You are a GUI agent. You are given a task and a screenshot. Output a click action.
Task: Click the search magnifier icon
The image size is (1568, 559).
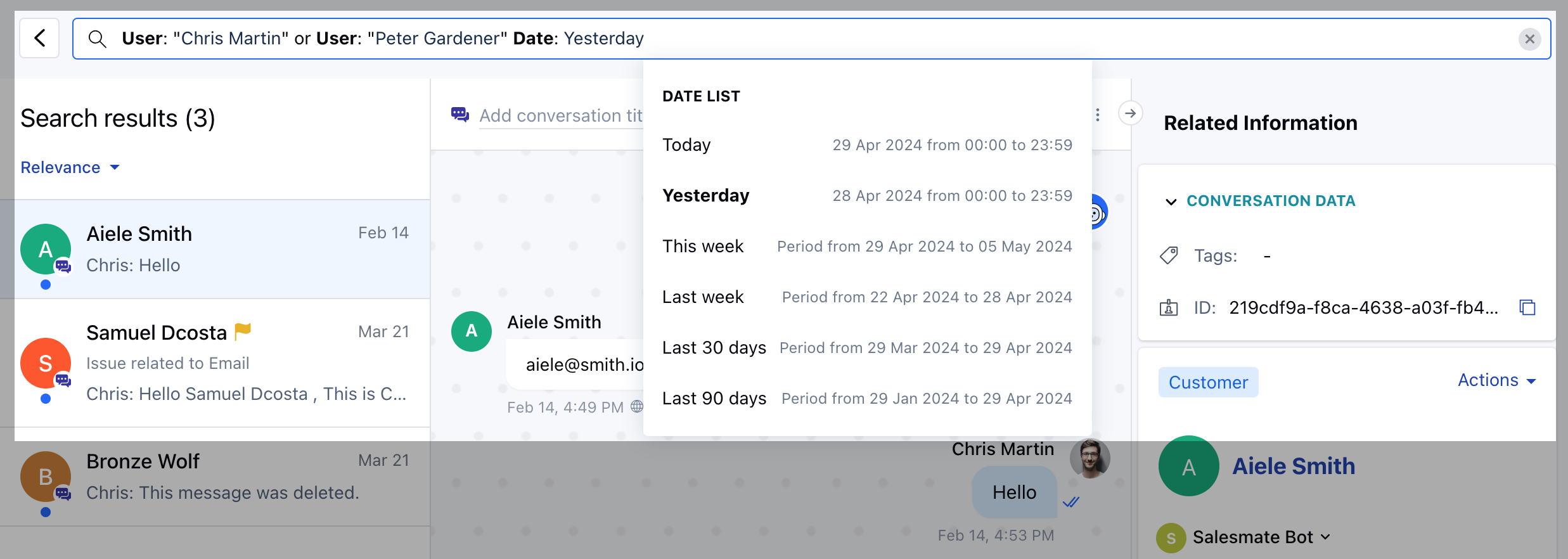97,39
